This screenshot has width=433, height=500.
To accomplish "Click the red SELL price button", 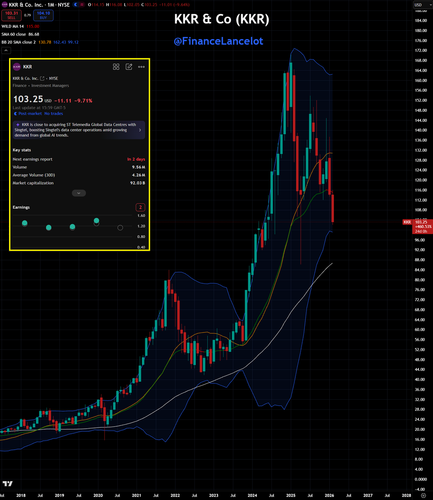I will (x=11, y=15).
